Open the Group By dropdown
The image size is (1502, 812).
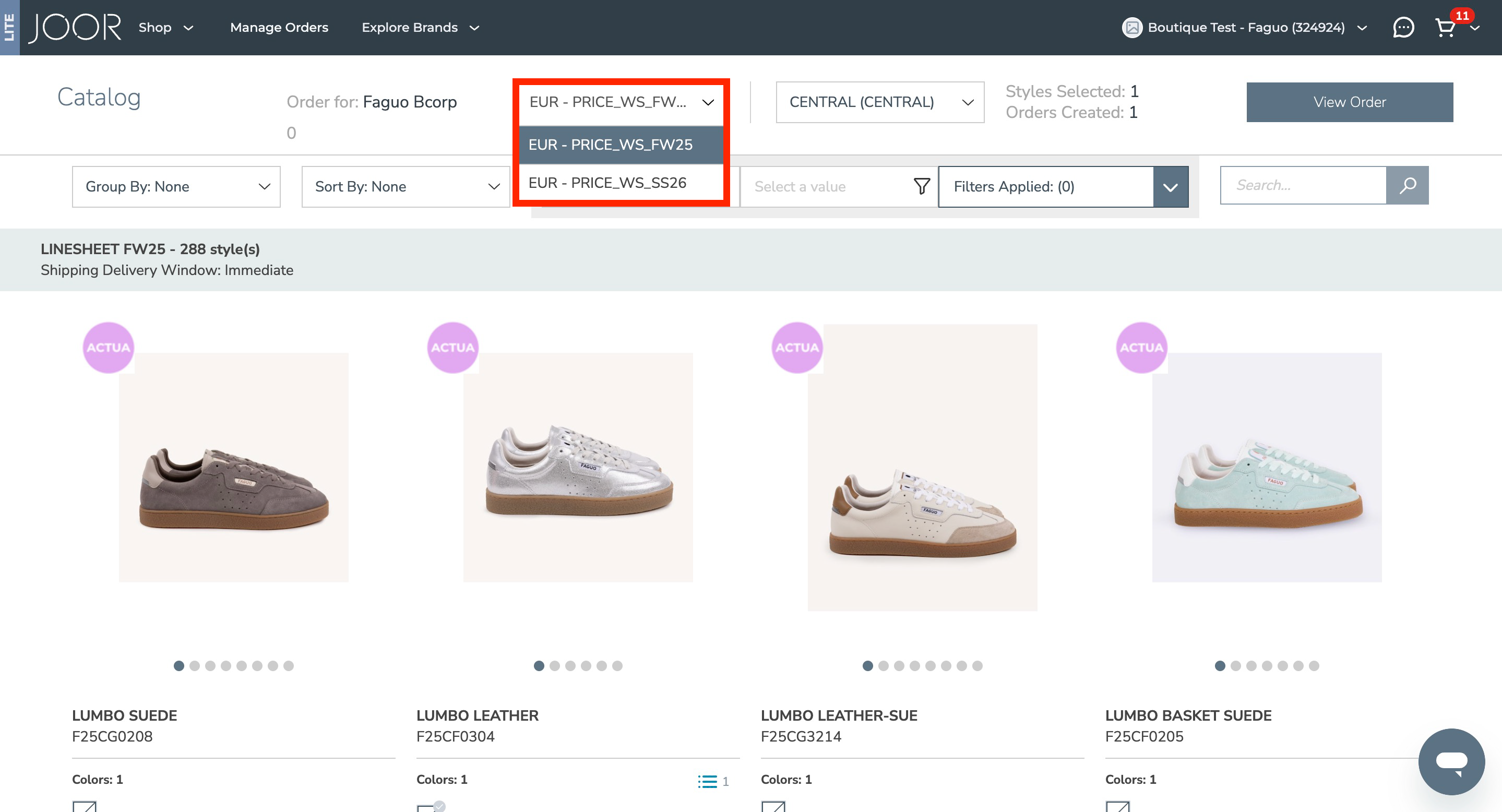176,186
